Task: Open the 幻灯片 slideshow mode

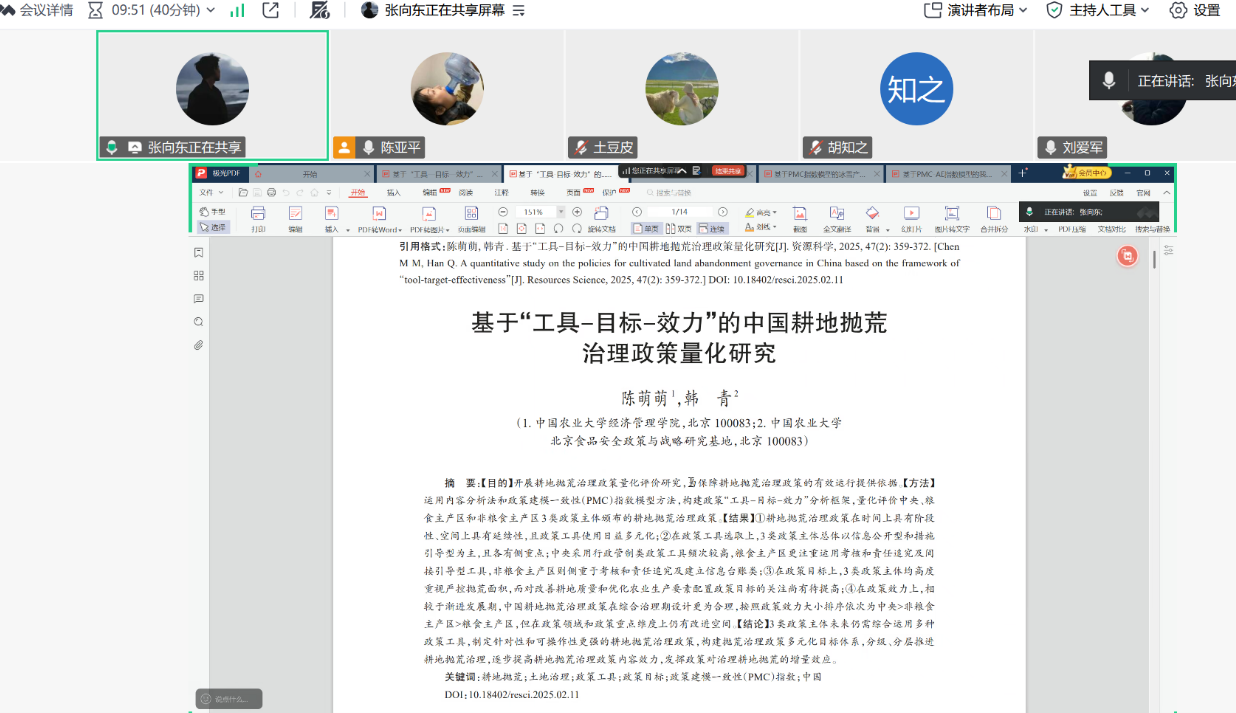Action: click(912, 218)
